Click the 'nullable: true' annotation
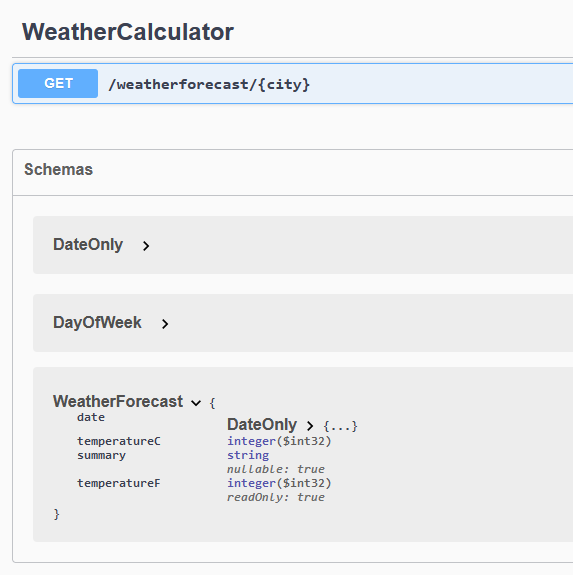This screenshot has width=573, height=575. pyautogui.click(x=276, y=469)
